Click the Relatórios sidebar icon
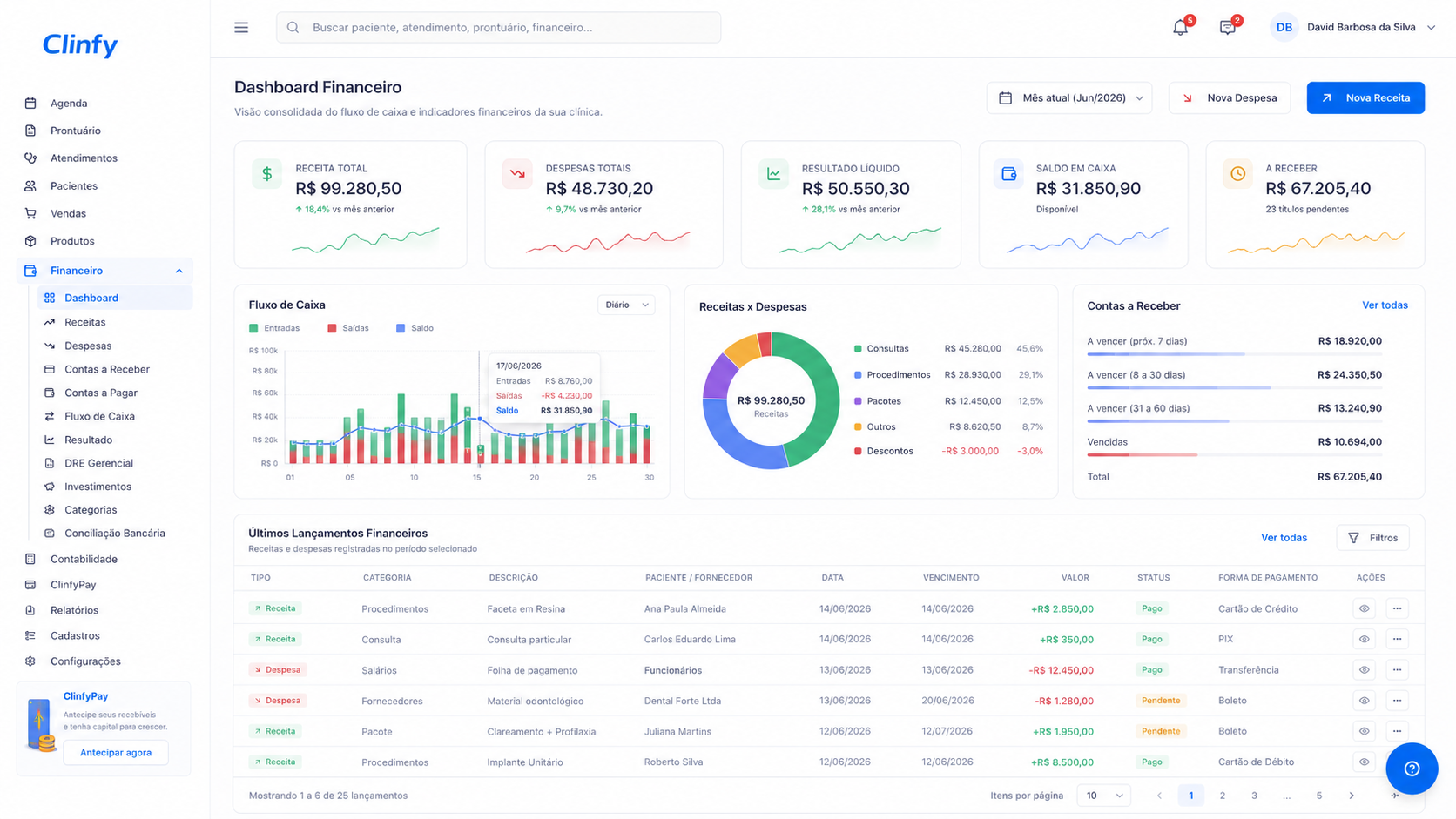This screenshot has width=1456, height=819. [x=30, y=610]
